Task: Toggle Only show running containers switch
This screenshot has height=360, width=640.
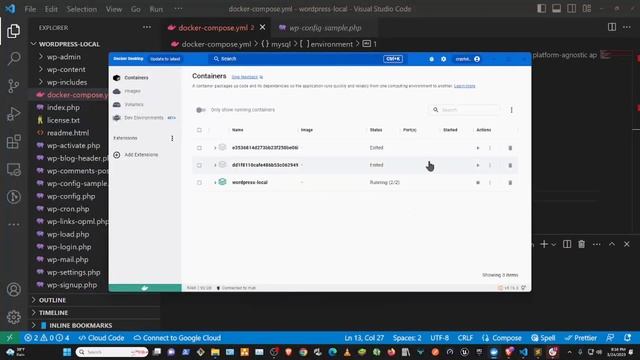Action: coord(200,110)
